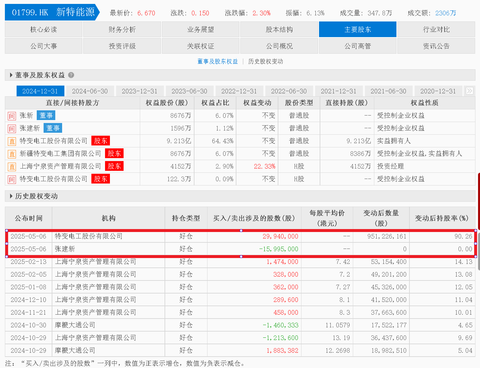
Task: Open the 资讯公告 tab
Action: (436, 46)
